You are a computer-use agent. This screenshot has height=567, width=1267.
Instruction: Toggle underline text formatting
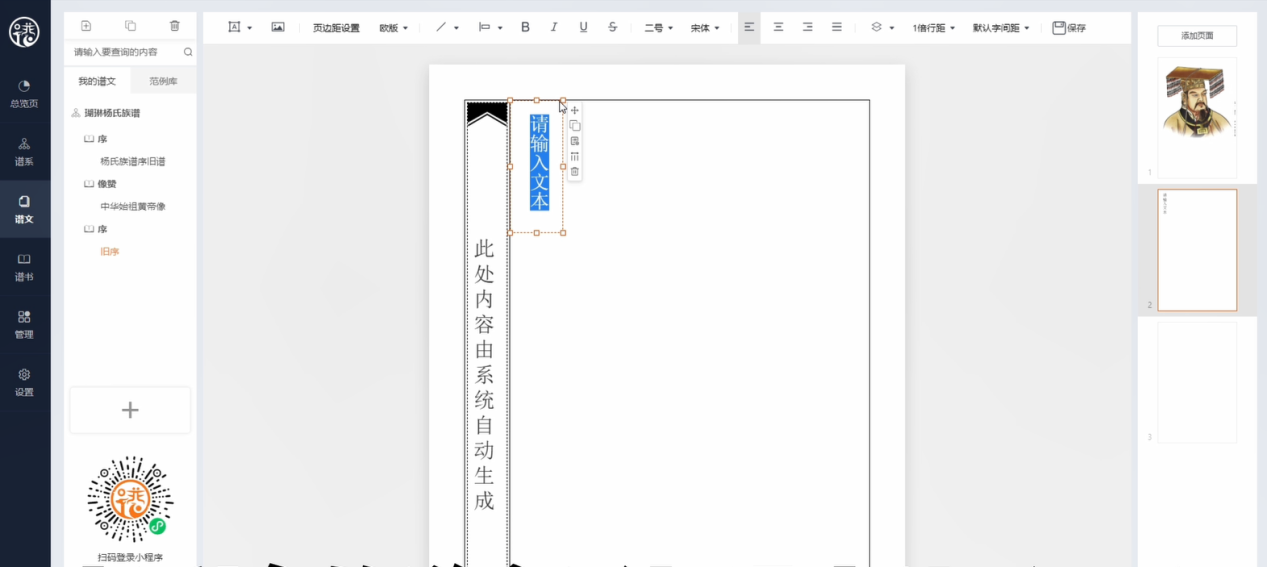[583, 28]
